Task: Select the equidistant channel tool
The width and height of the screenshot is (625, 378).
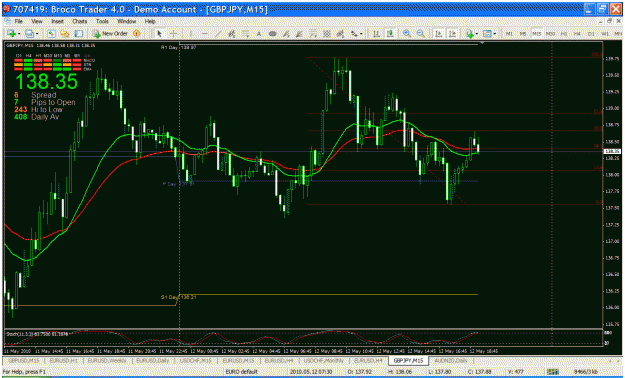Action: click(x=231, y=34)
